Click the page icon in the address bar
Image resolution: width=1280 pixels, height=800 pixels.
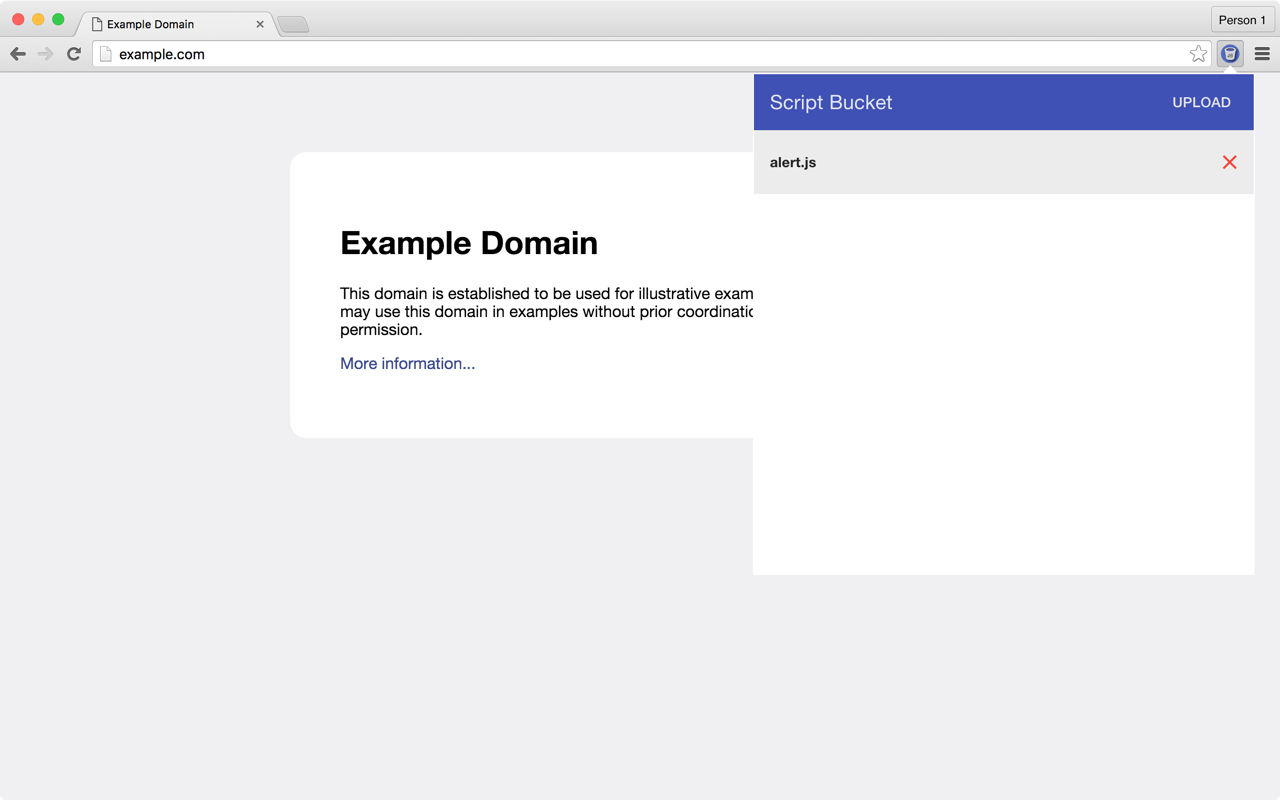click(105, 54)
